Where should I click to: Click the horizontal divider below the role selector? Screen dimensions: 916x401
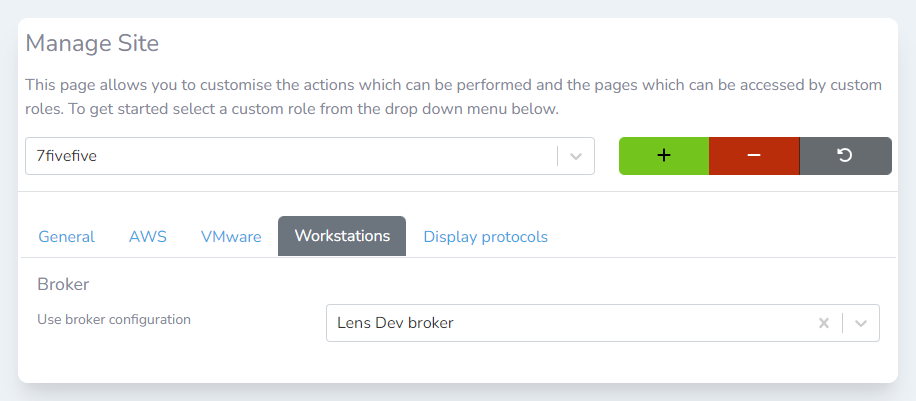[x=458, y=191]
